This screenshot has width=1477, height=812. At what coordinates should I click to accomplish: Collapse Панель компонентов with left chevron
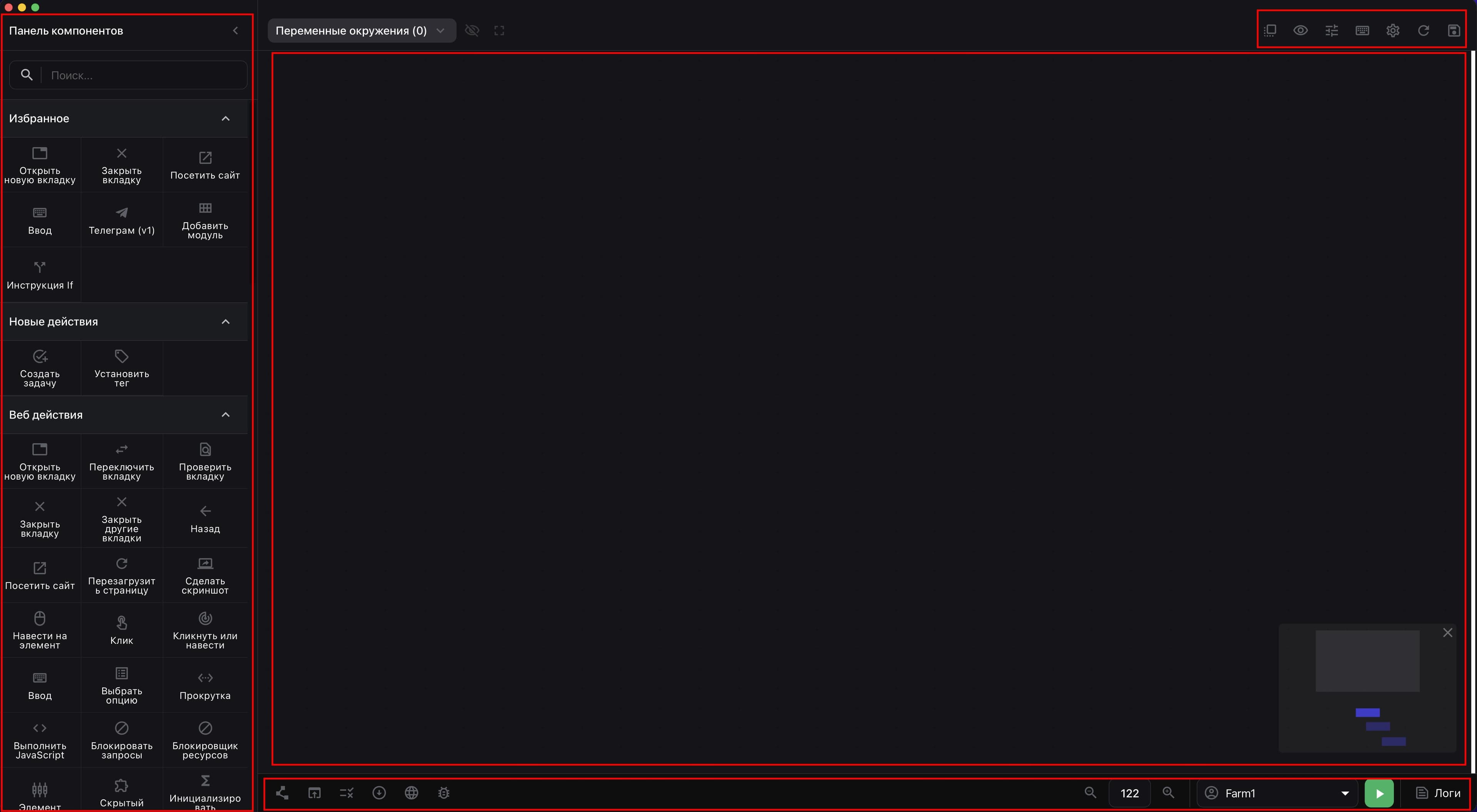click(236, 30)
